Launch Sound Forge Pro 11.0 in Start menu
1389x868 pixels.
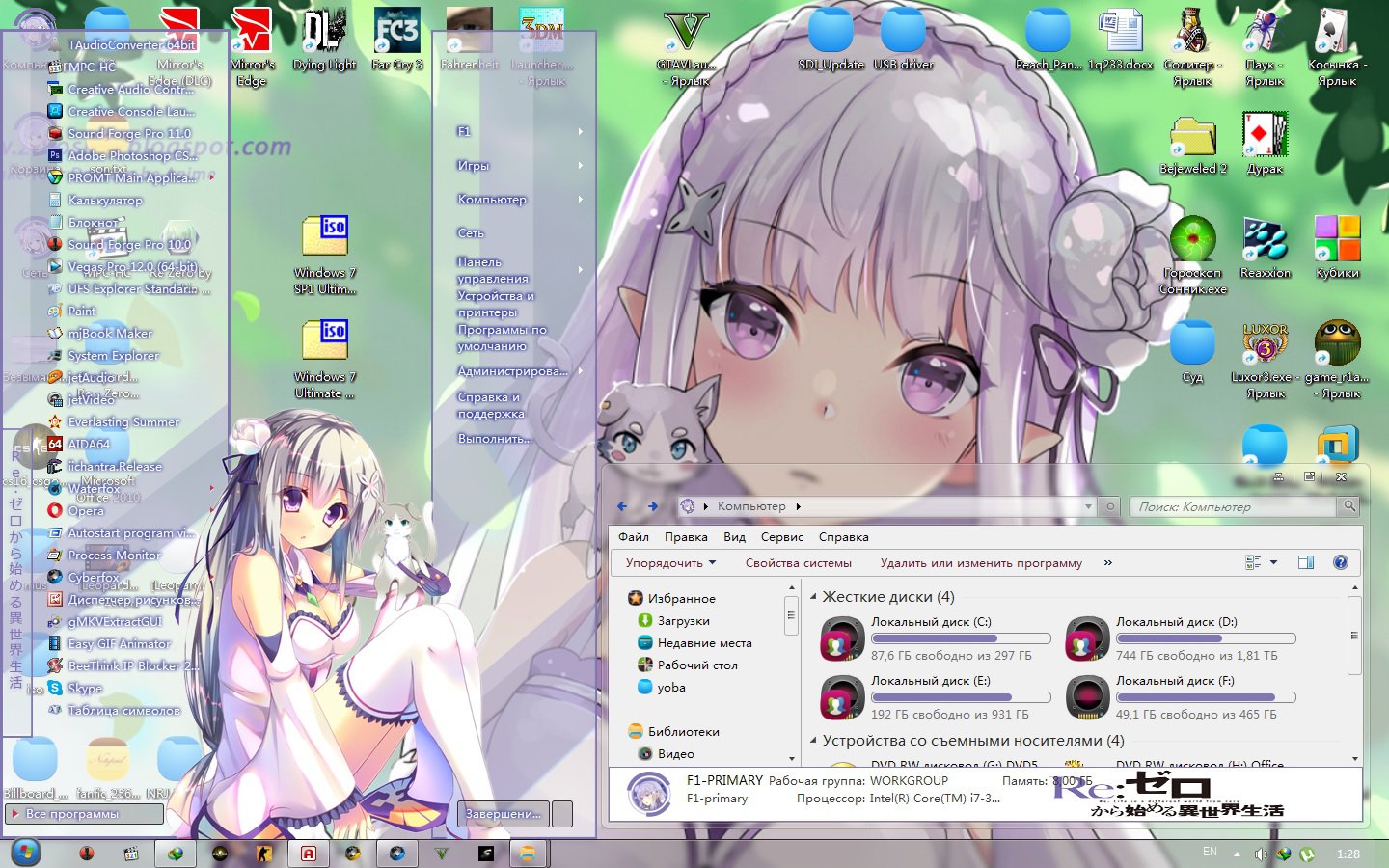pos(120,133)
